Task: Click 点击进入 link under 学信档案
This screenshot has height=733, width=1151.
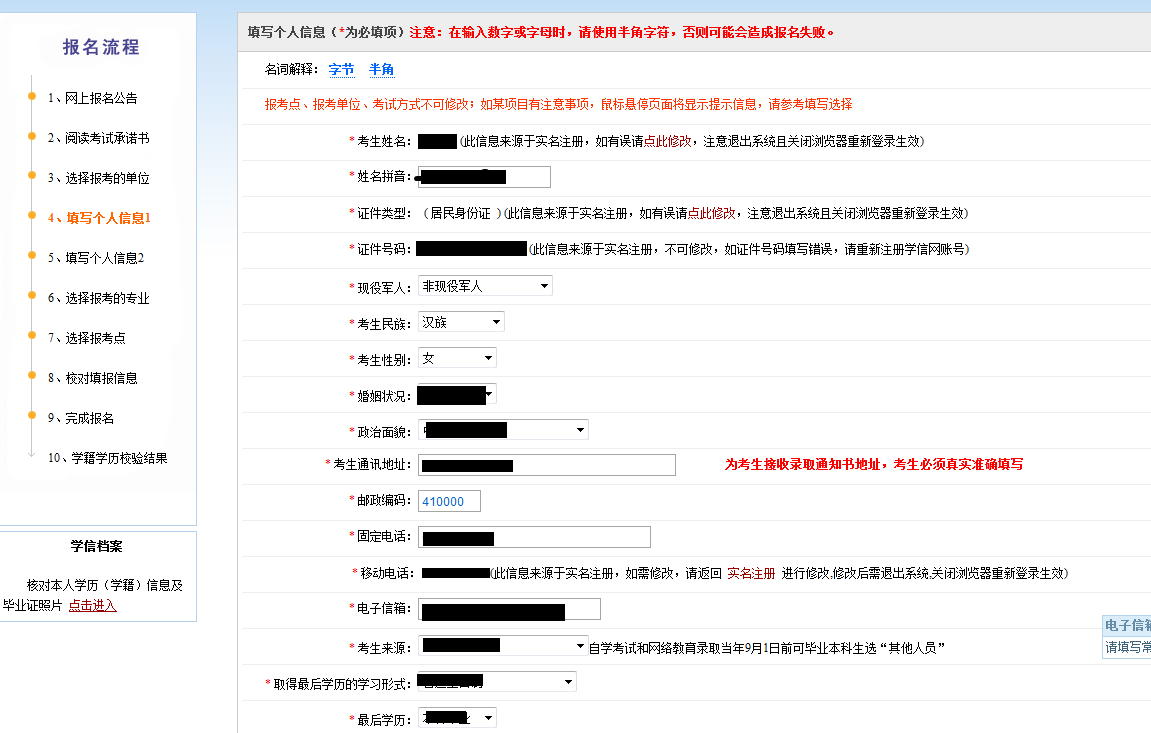Action: click(x=92, y=606)
